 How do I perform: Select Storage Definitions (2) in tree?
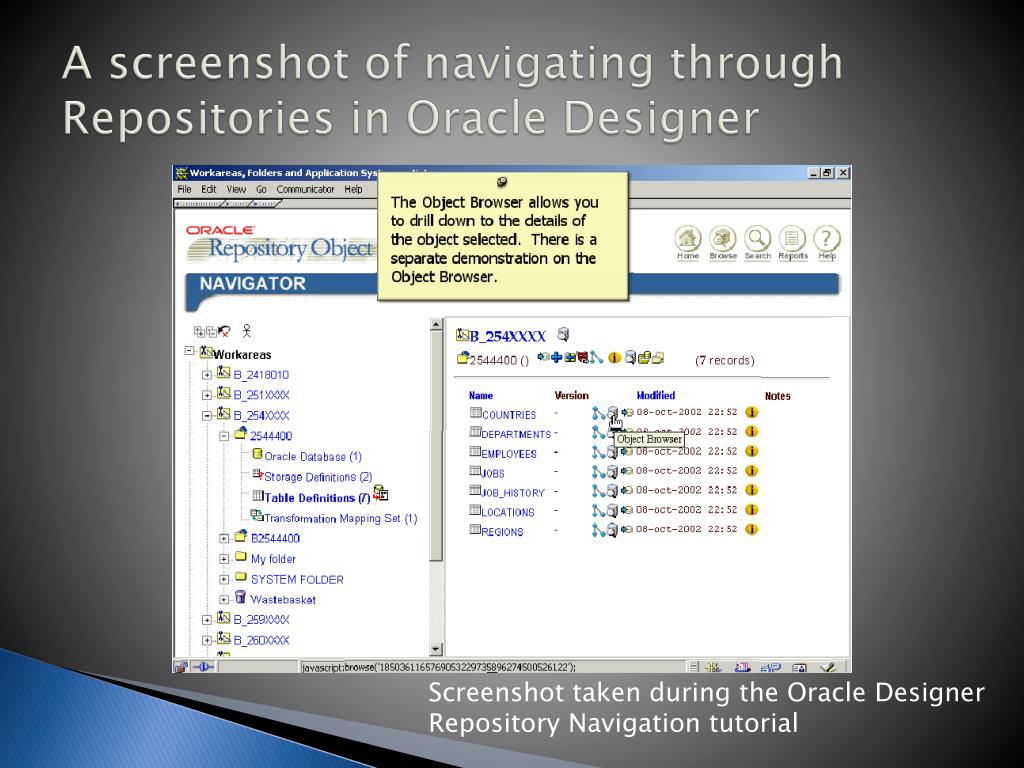[x=318, y=477]
